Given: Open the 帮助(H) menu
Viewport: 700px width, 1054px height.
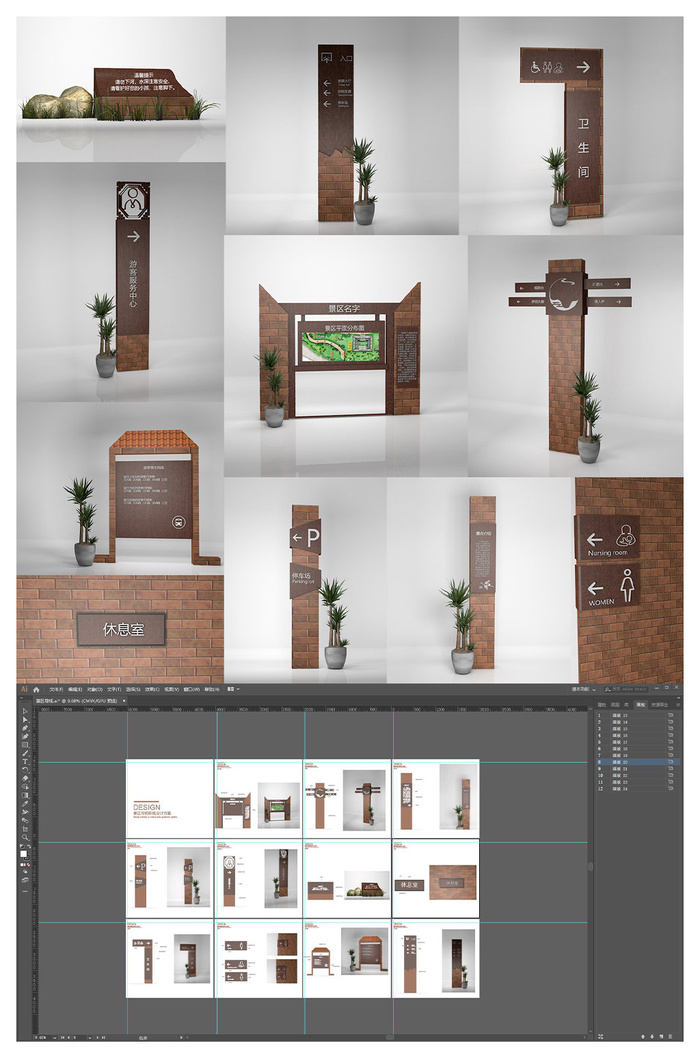Looking at the screenshot, I should 212,690.
